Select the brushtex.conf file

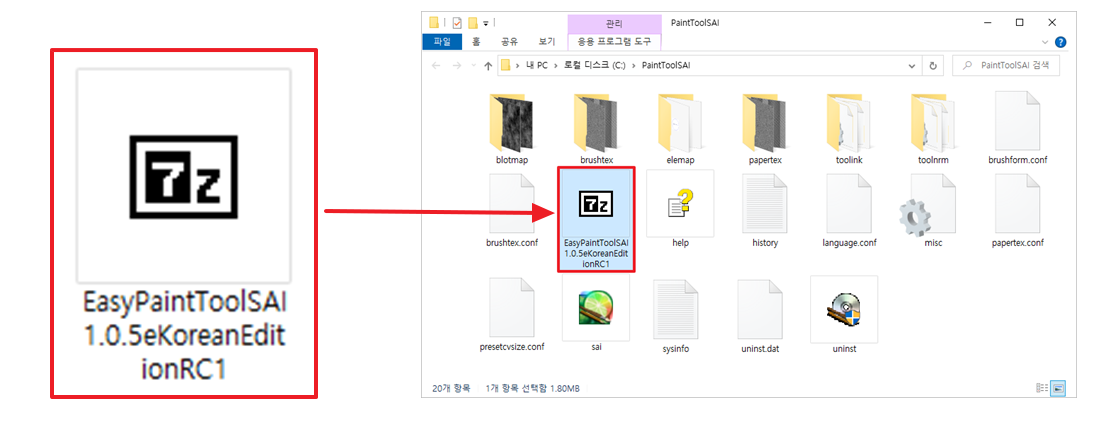(x=512, y=210)
